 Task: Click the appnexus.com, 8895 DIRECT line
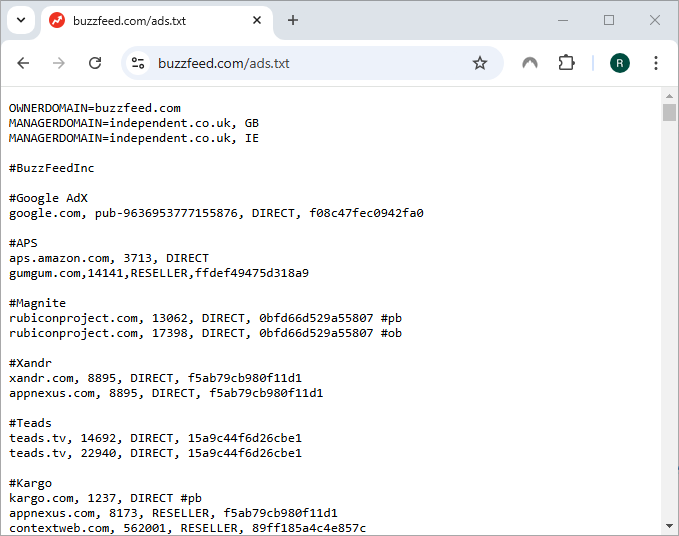tap(166, 393)
